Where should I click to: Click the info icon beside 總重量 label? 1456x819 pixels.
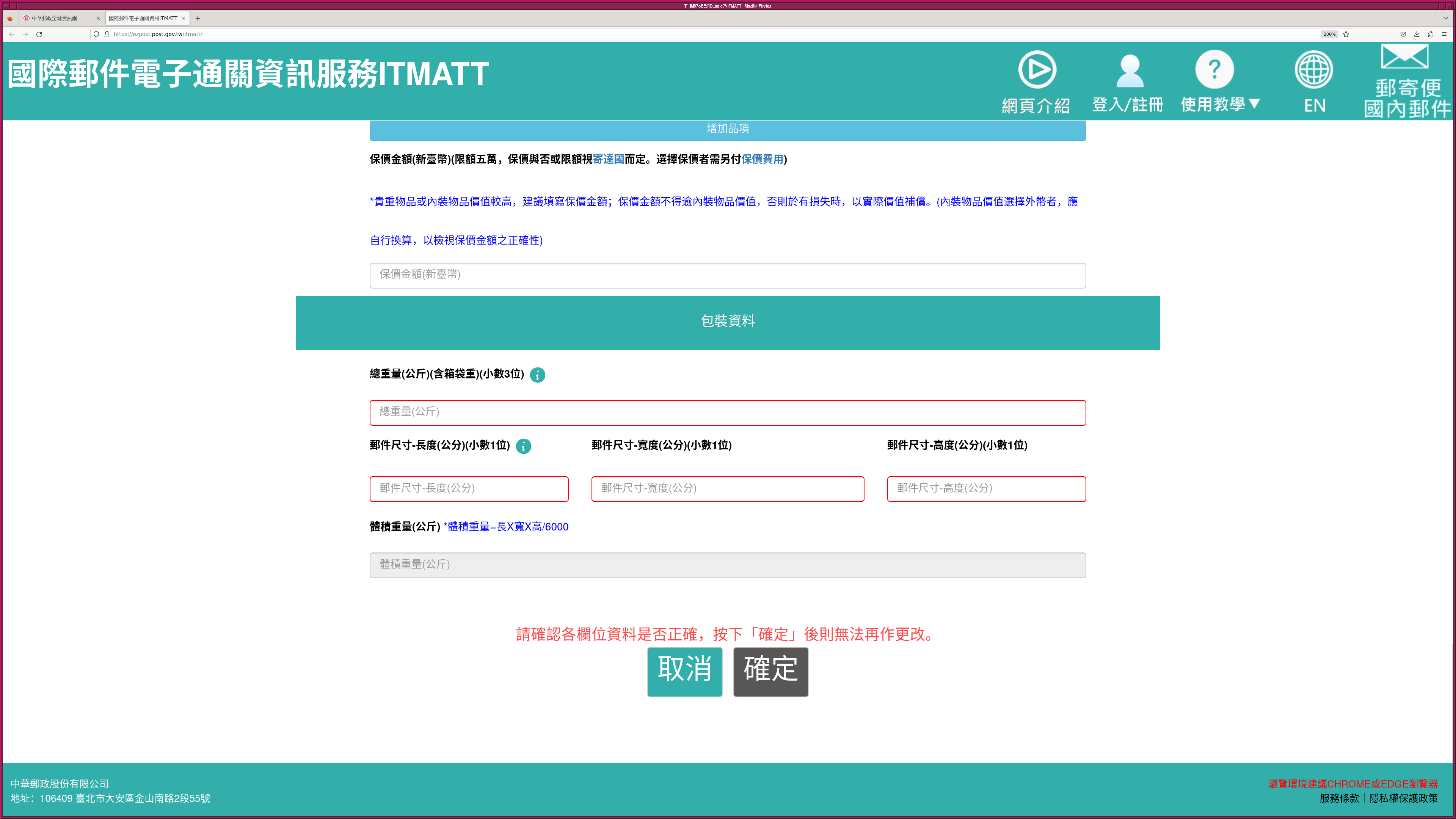tap(538, 375)
